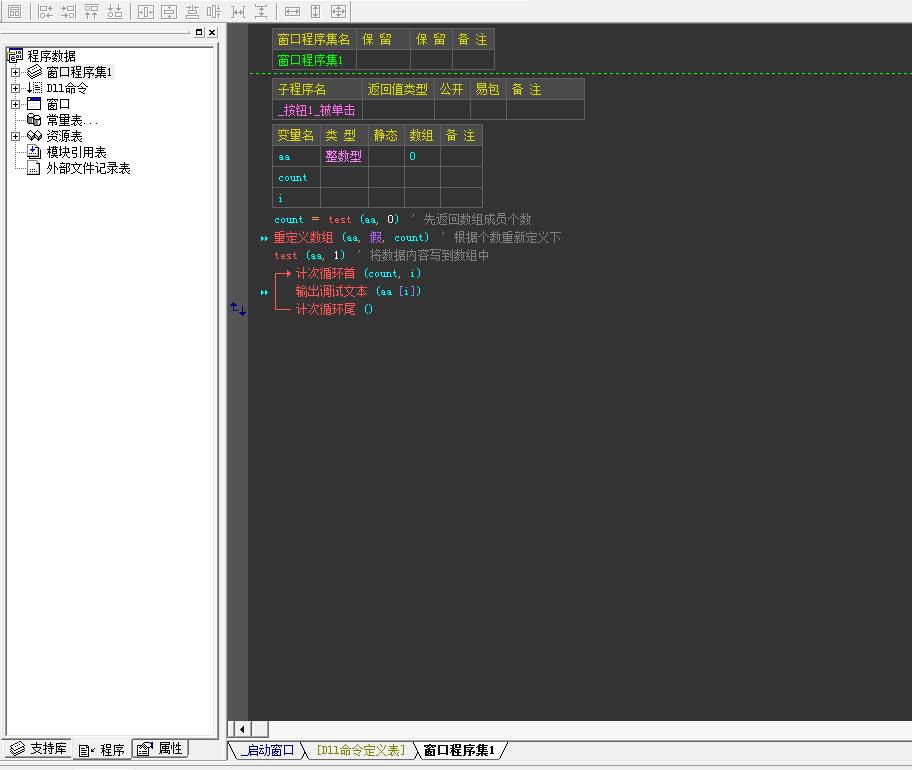Viewport: 912px width, 770px height.
Task: Click the make same width icon
Action: coord(292,11)
